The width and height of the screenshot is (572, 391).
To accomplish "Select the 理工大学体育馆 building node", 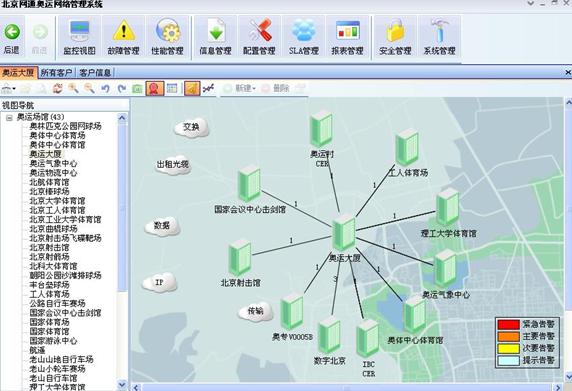I will click(x=448, y=206).
